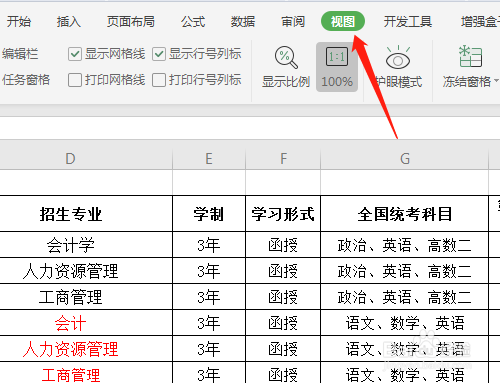Check 打印网格线 checkbox
Screen dimensions: 500x383
[75, 80]
